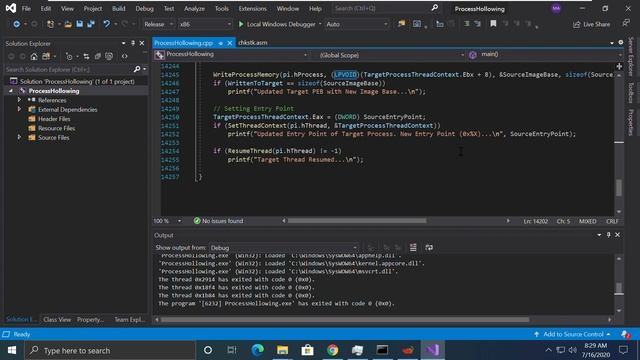Click the Clear All output icon

tap(413, 248)
